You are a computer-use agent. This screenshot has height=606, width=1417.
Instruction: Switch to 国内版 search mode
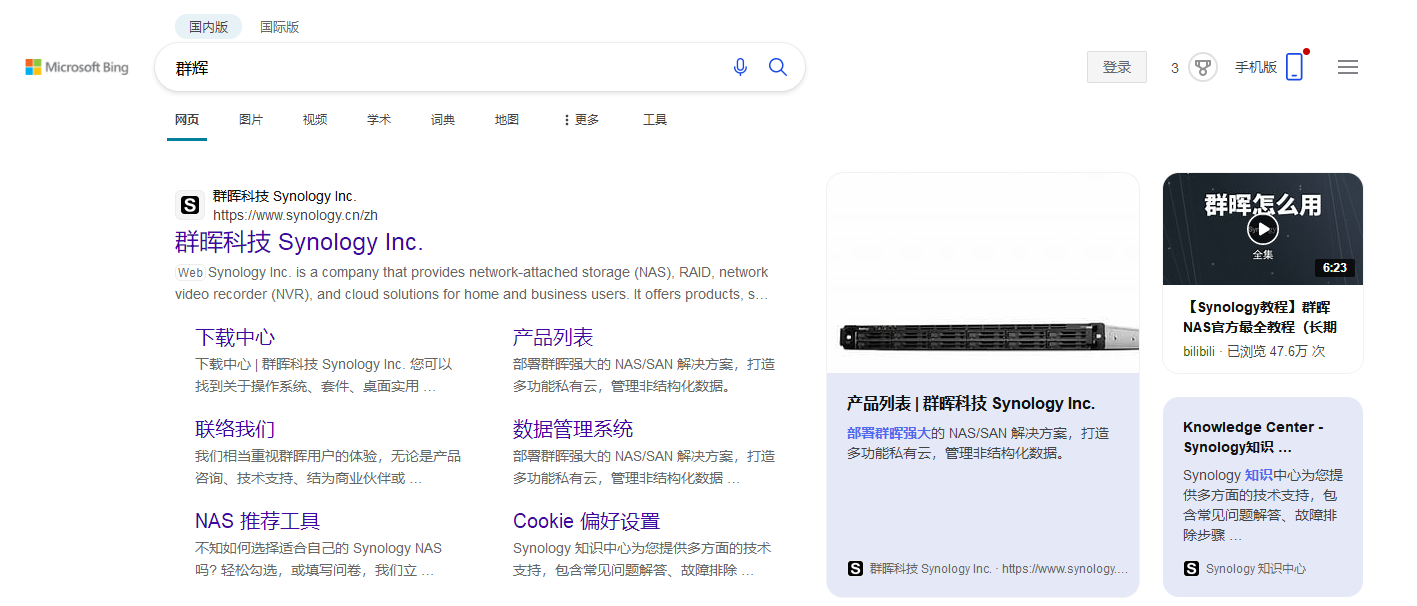[208, 27]
